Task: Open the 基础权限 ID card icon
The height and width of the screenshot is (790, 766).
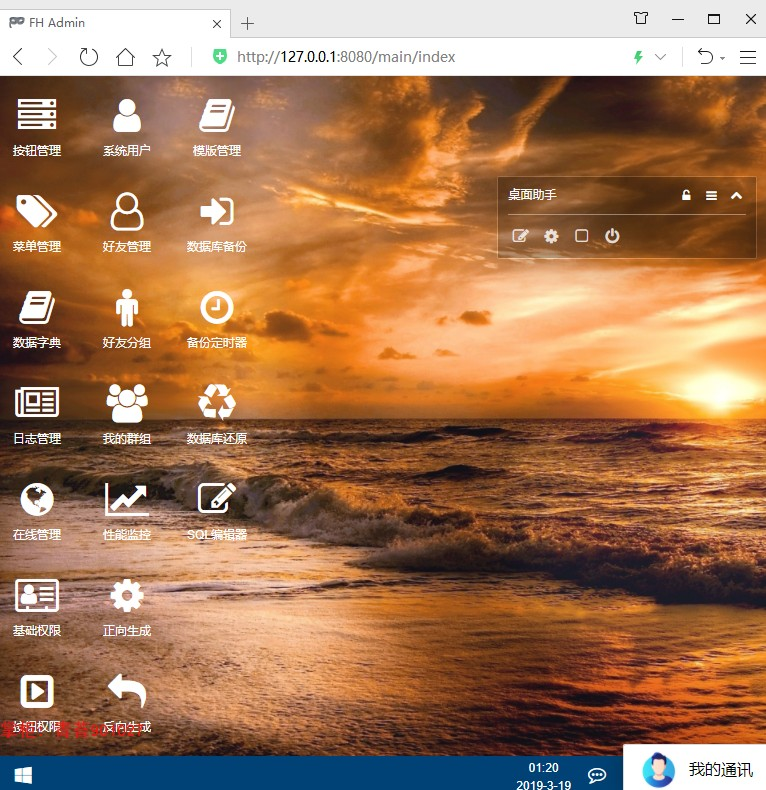Action: pyautogui.click(x=37, y=595)
